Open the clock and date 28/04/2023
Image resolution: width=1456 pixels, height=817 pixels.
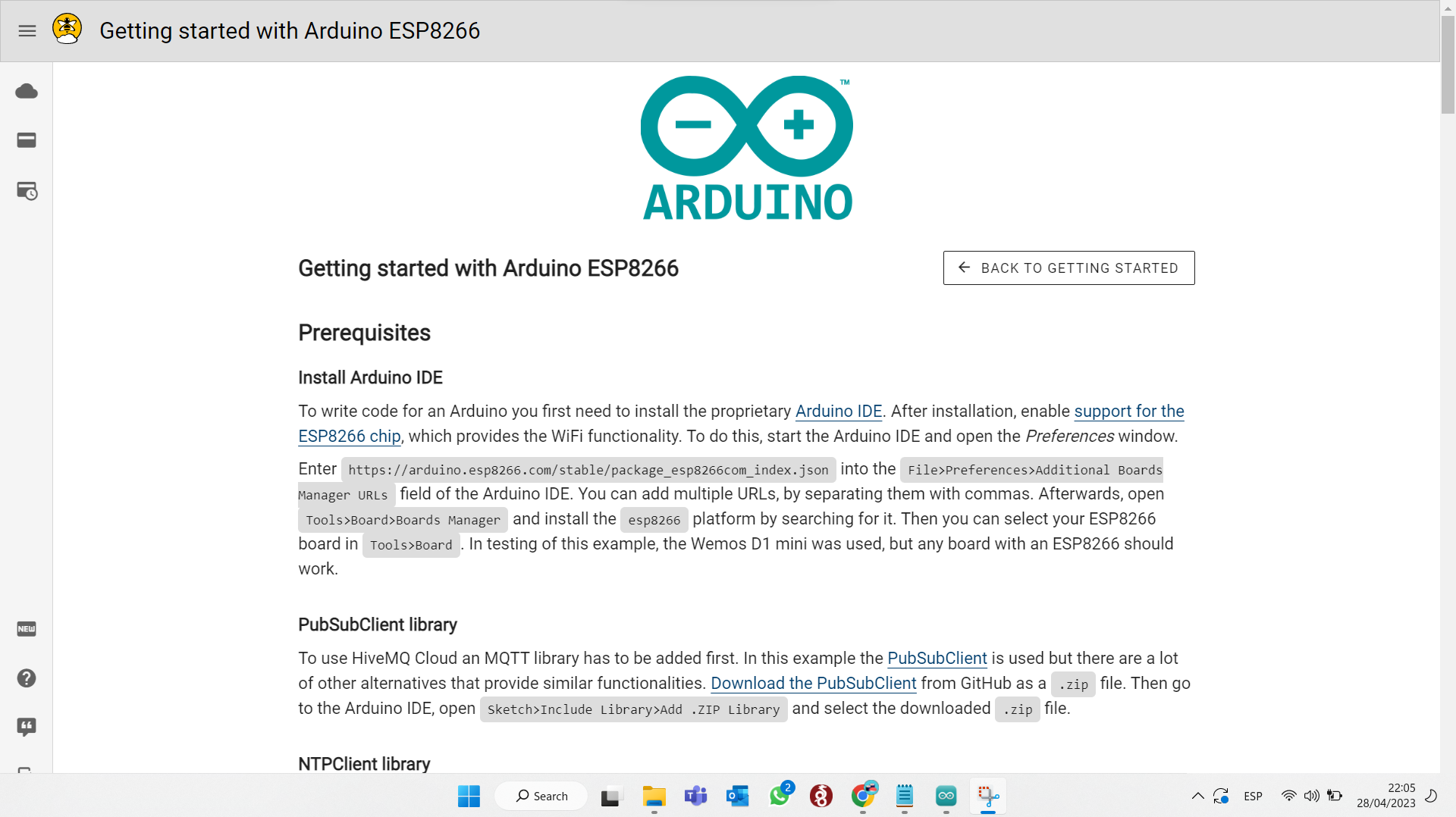click(x=1386, y=796)
